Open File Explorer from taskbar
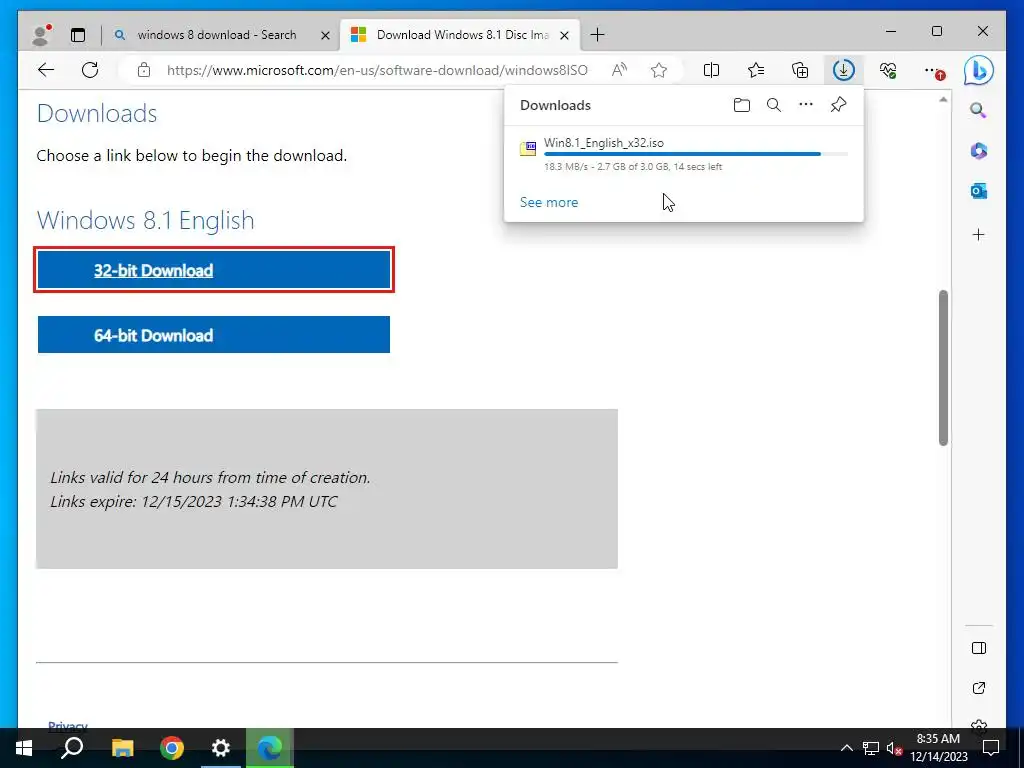Screen dimensions: 1024x768 click(122, 748)
